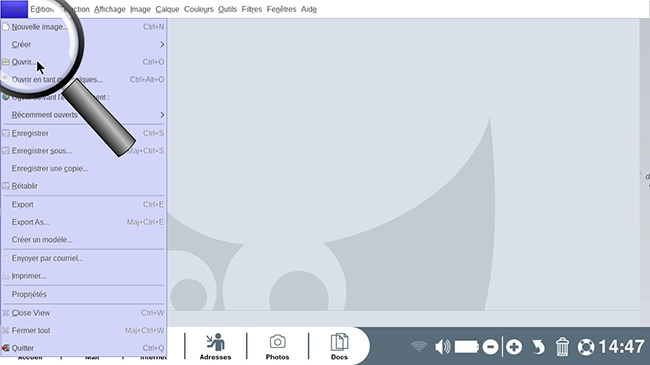Open the Outils menu

227,9
